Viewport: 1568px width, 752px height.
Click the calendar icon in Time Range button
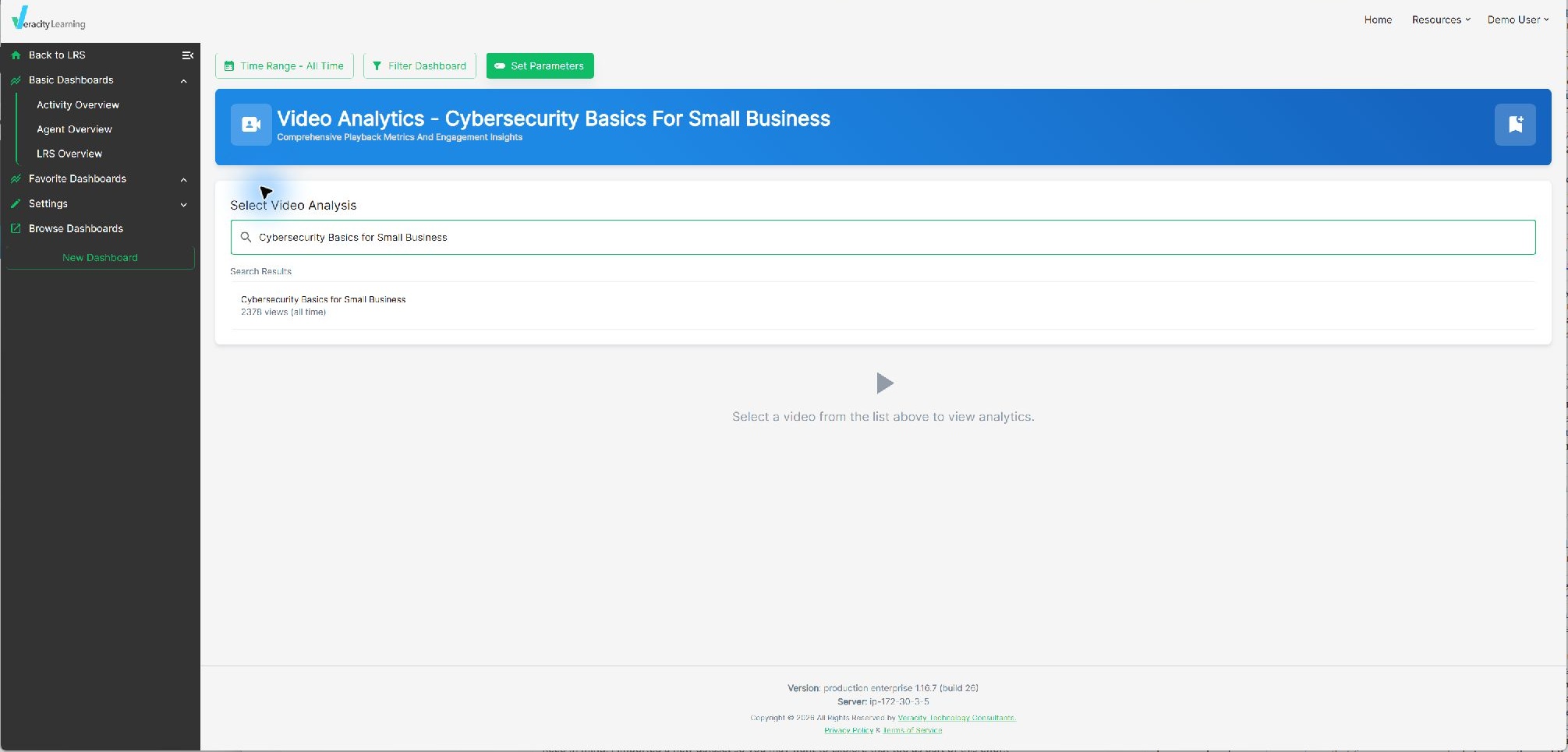tap(229, 66)
